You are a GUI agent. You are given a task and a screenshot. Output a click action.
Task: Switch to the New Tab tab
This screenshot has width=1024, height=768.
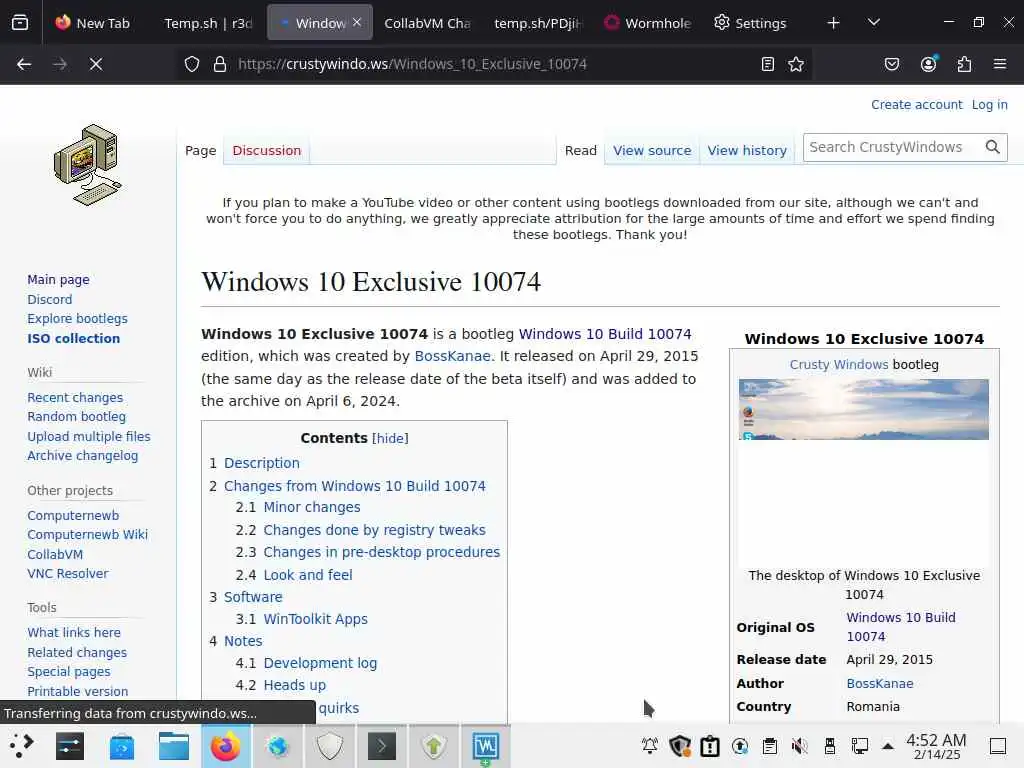tap(93, 23)
